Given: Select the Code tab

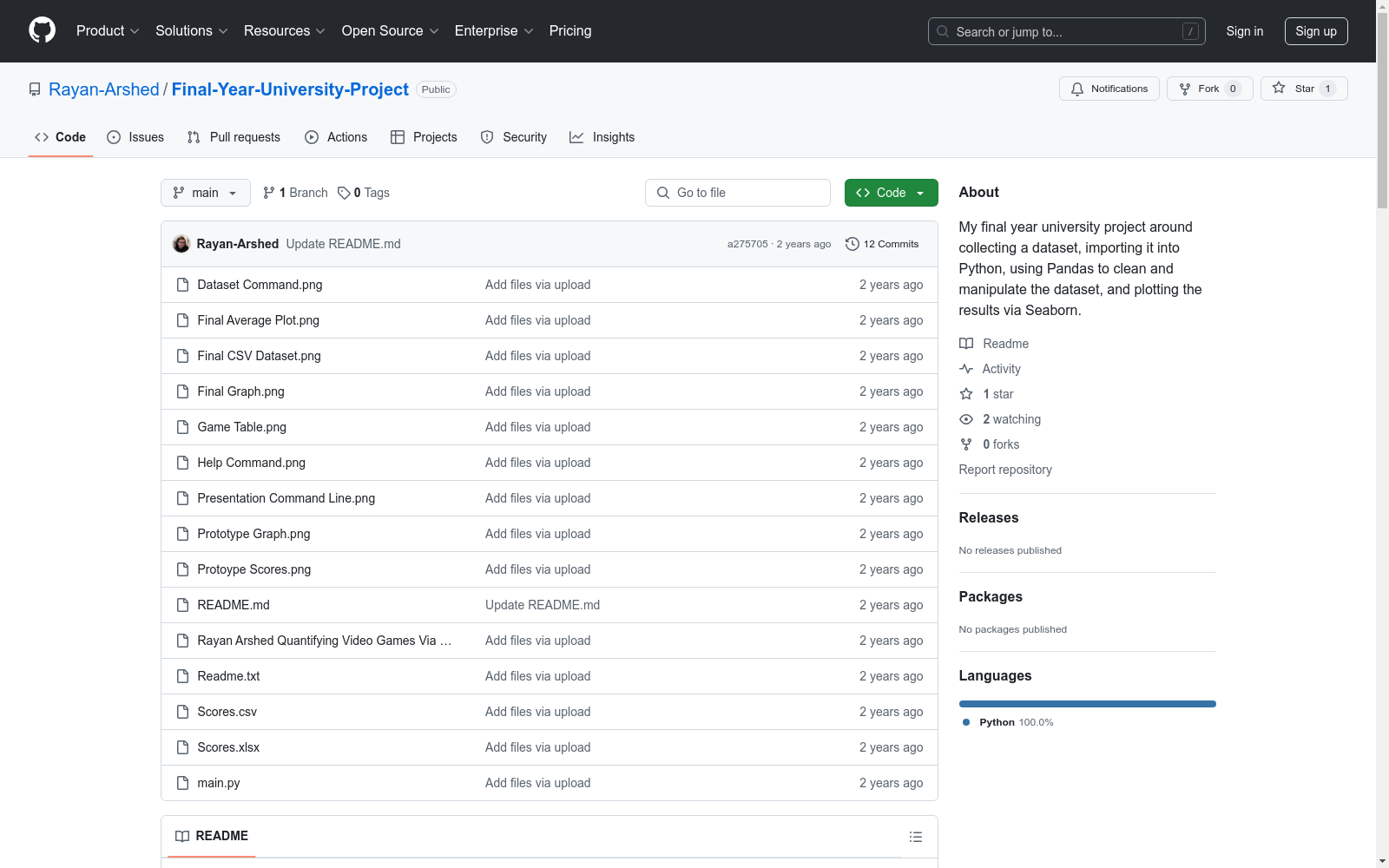Looking at the screenshot, I should [61, 137].
